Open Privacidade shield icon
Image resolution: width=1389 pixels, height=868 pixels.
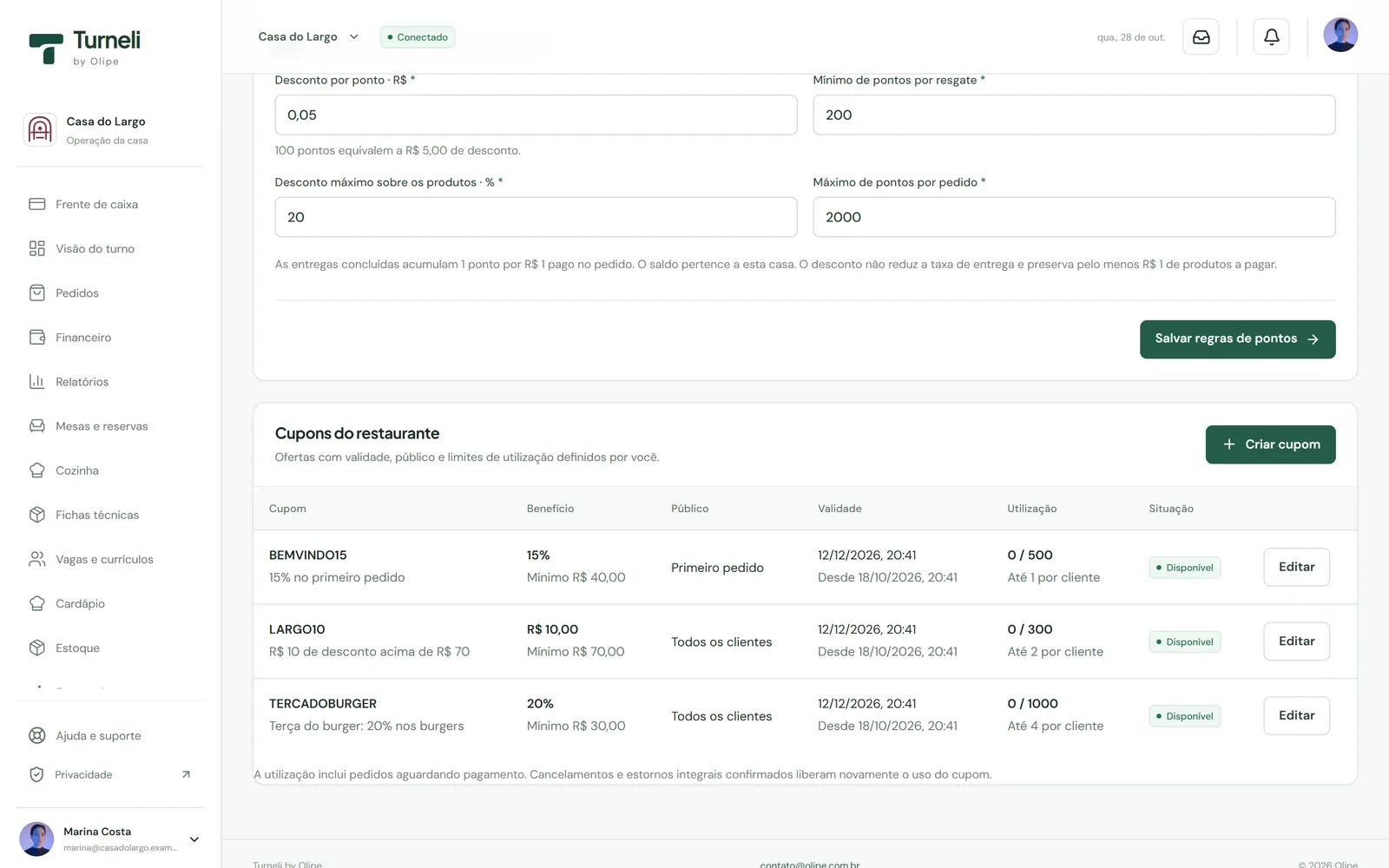click(x=36, y=774)
